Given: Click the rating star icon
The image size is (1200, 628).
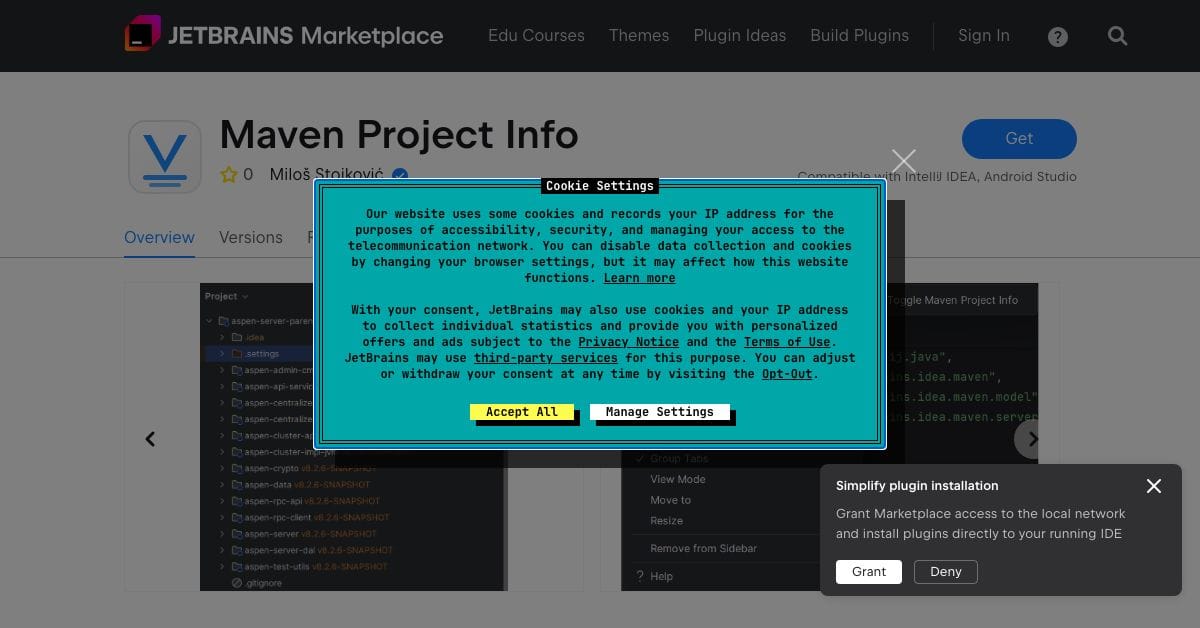Looking at the screenshot, I should (x=229, y=175).
